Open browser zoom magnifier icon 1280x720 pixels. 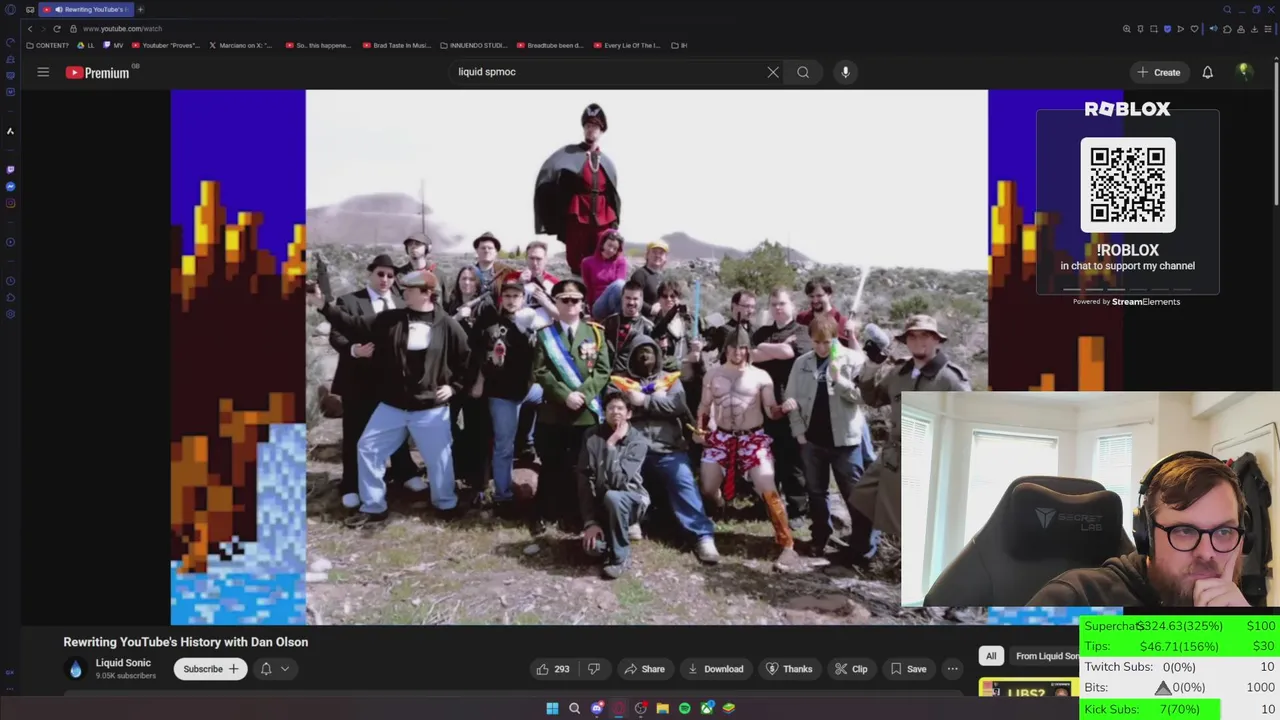tap(1127, 29)
